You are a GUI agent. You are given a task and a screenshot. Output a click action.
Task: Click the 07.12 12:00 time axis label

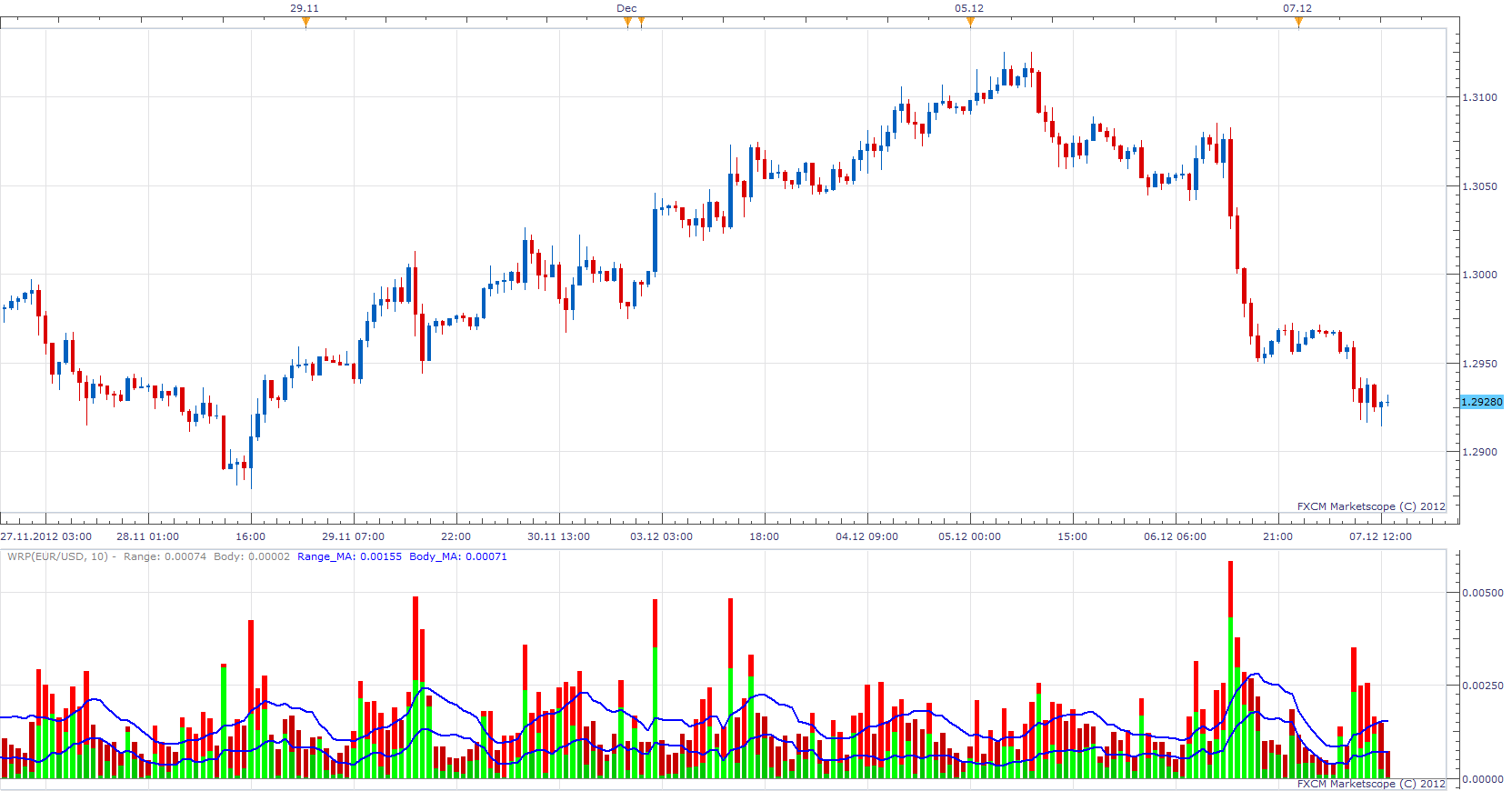click(x=1380, y=536)
